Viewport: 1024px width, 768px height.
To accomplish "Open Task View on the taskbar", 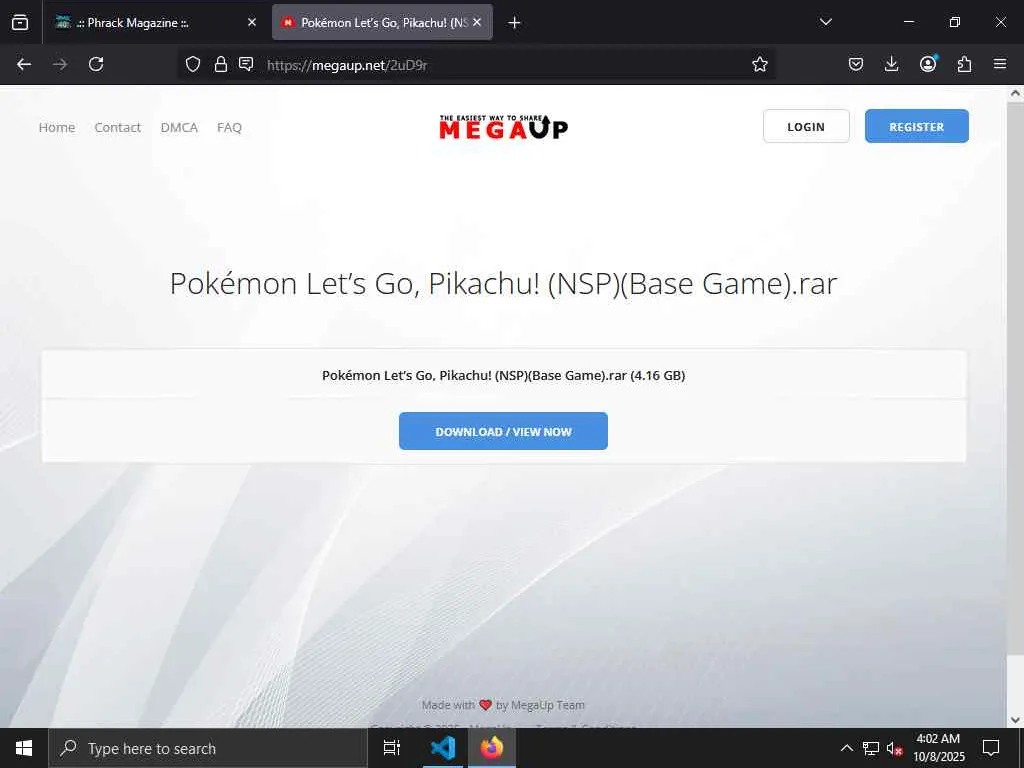I will pyautogui.click(x=392, y=748).
